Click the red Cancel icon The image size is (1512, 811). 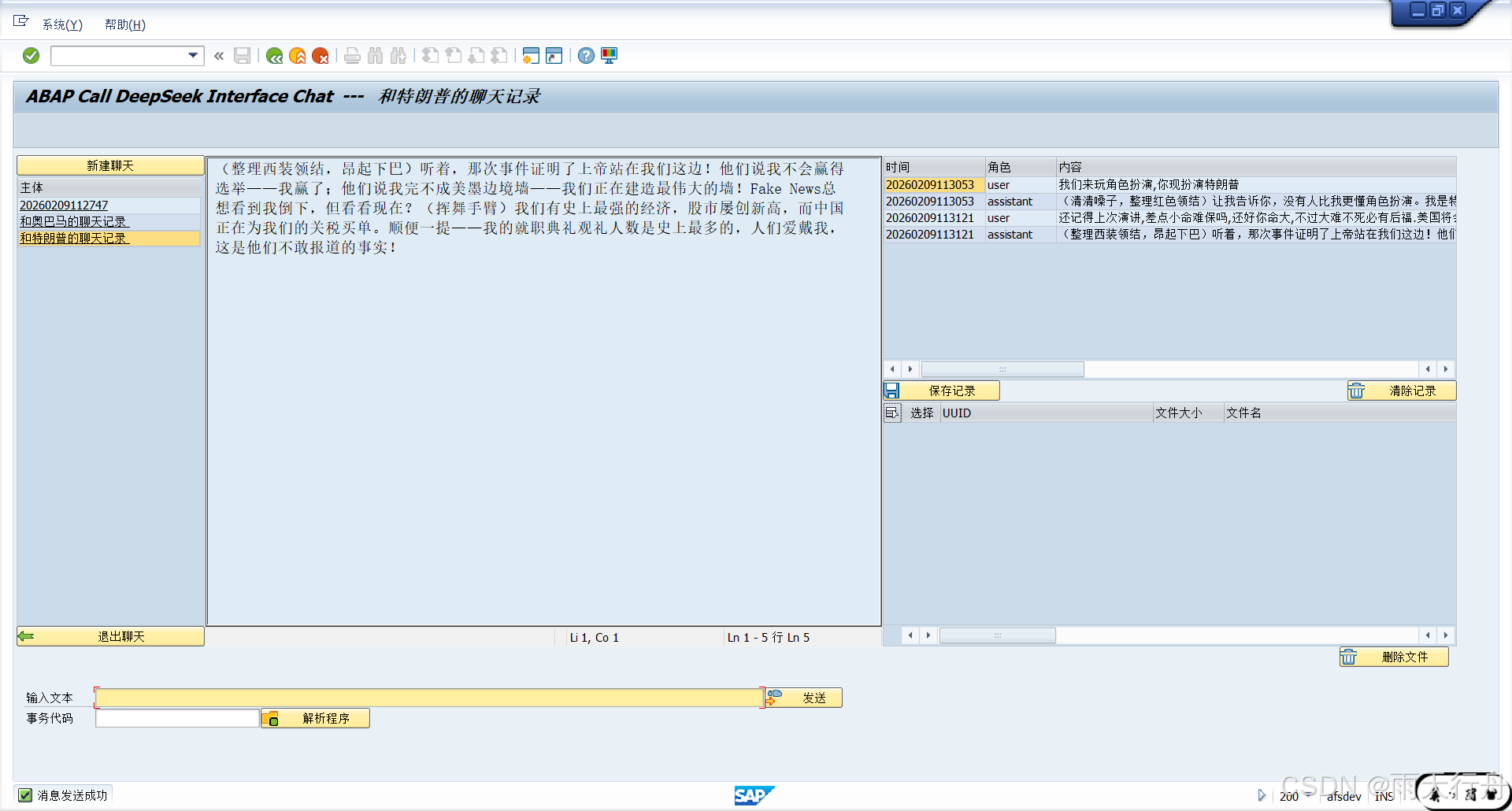320,56
